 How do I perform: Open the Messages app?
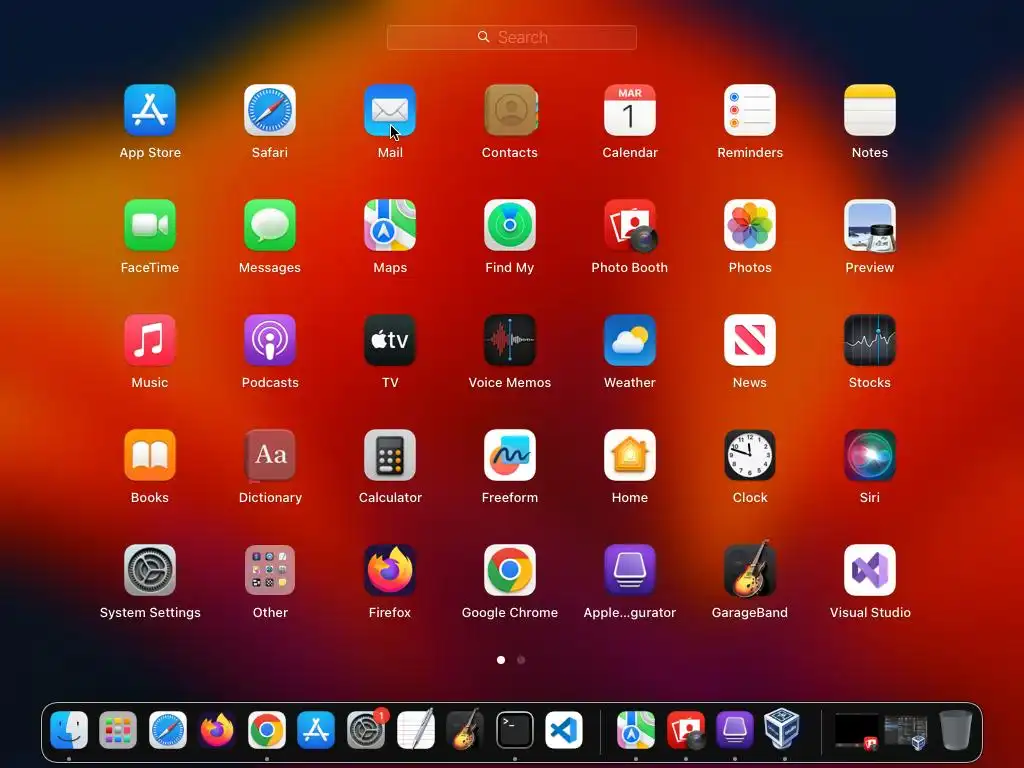270,225
